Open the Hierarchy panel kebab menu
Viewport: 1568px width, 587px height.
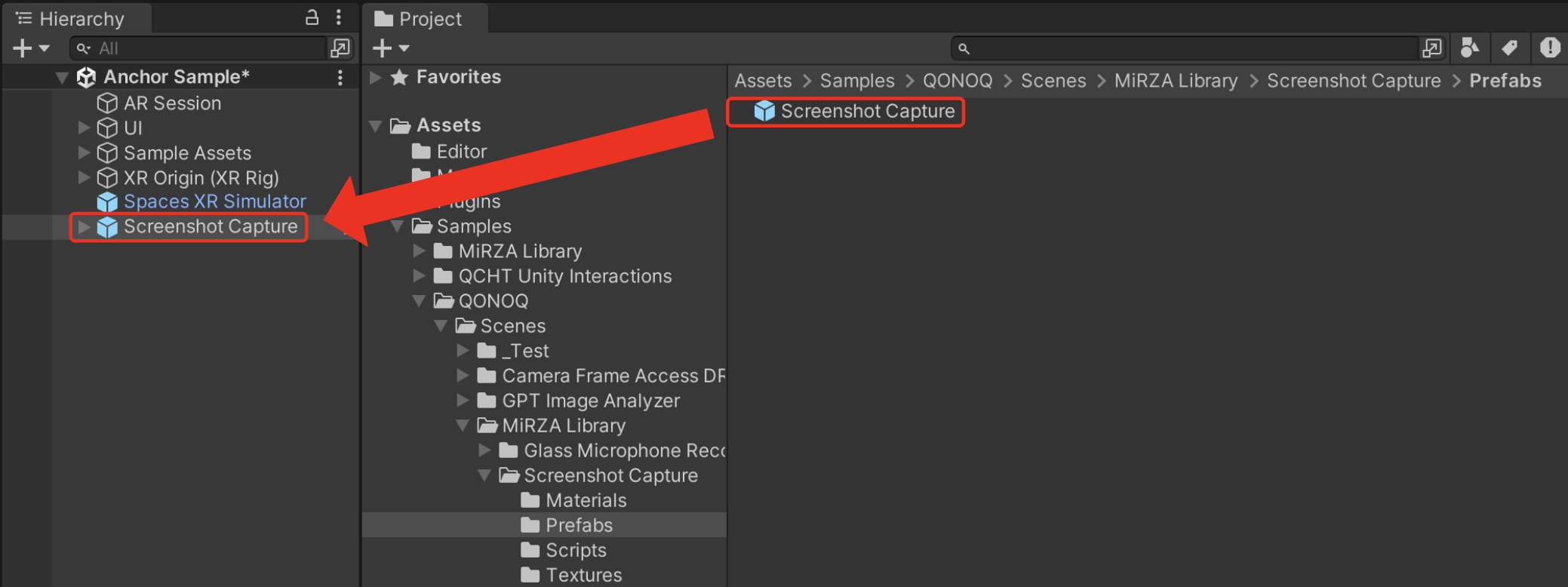pos(339,17)
